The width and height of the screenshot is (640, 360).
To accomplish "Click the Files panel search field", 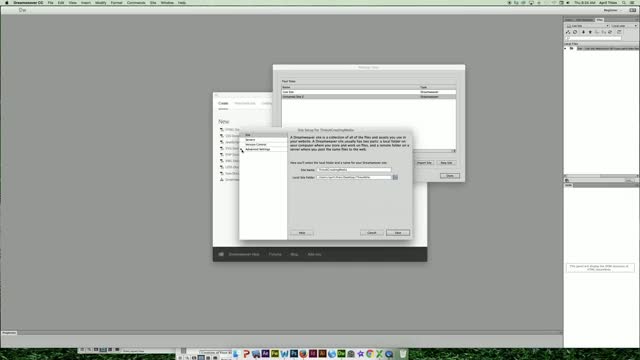I will (x=593, y=38).
